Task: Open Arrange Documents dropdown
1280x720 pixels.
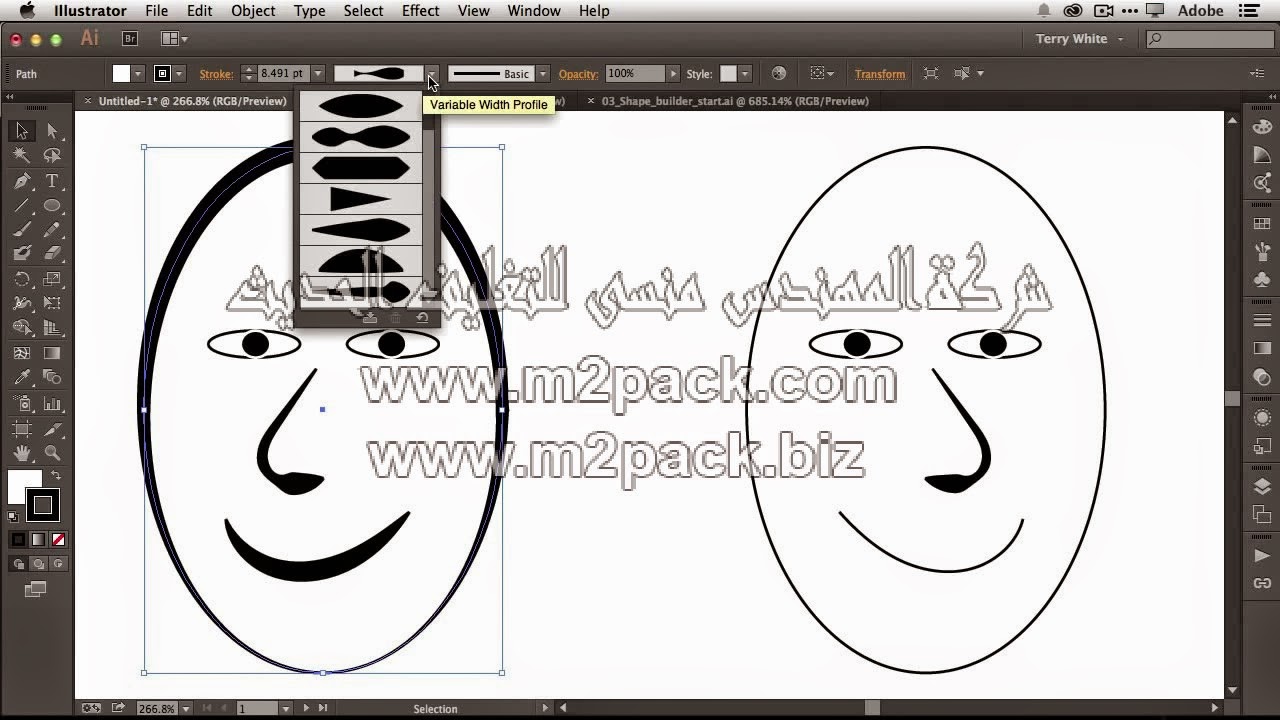Action: [175, 38]
